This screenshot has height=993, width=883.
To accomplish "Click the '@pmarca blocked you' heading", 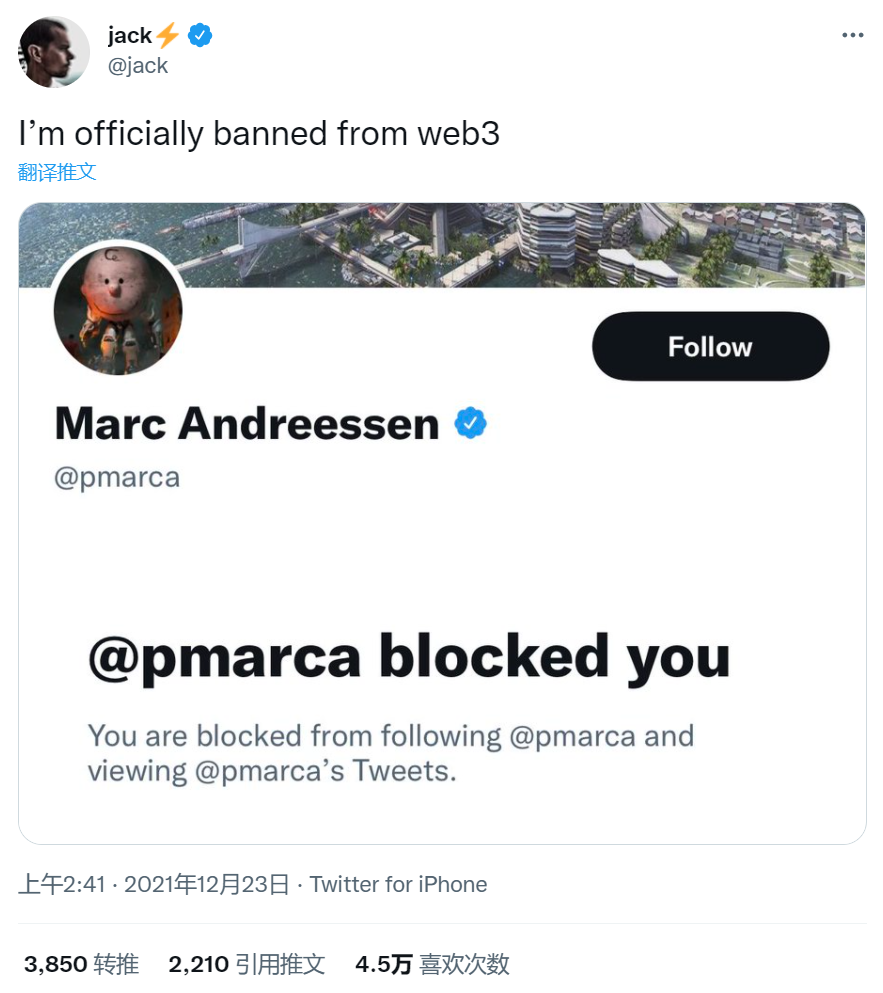I will click(409, 659).
